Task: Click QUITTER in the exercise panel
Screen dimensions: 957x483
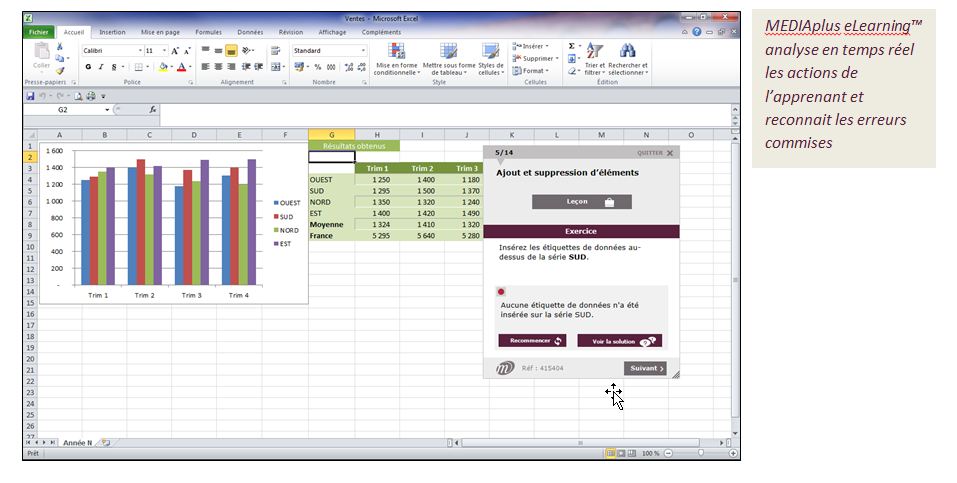Action: tap(655, 153)
